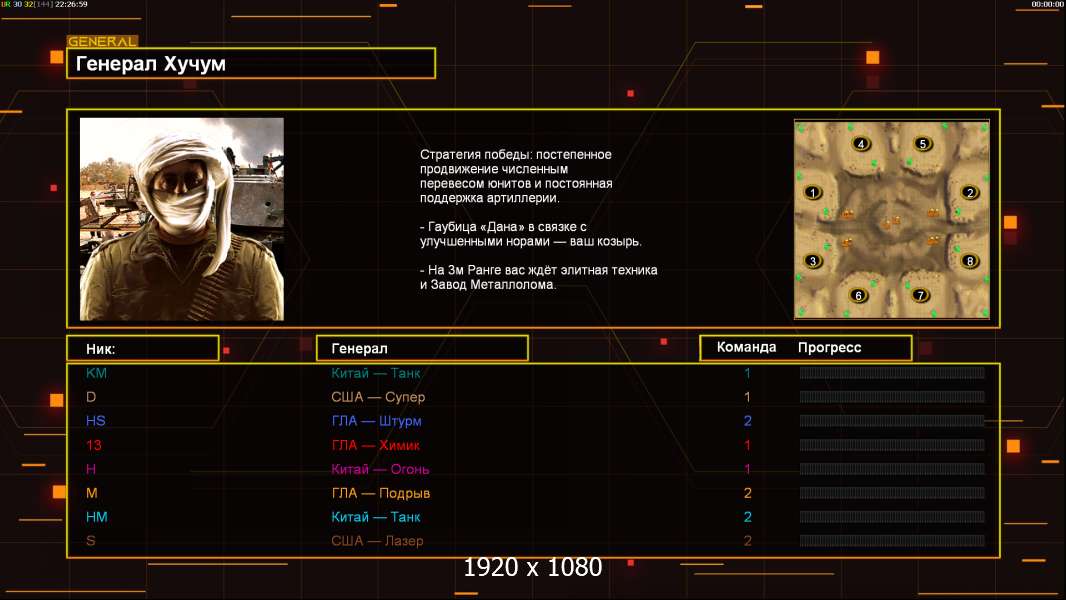Image resolution: width=1066 pixels, height=600 pixels.
Task: Click the progress bar for player D
Action: [x=892, y=397]
